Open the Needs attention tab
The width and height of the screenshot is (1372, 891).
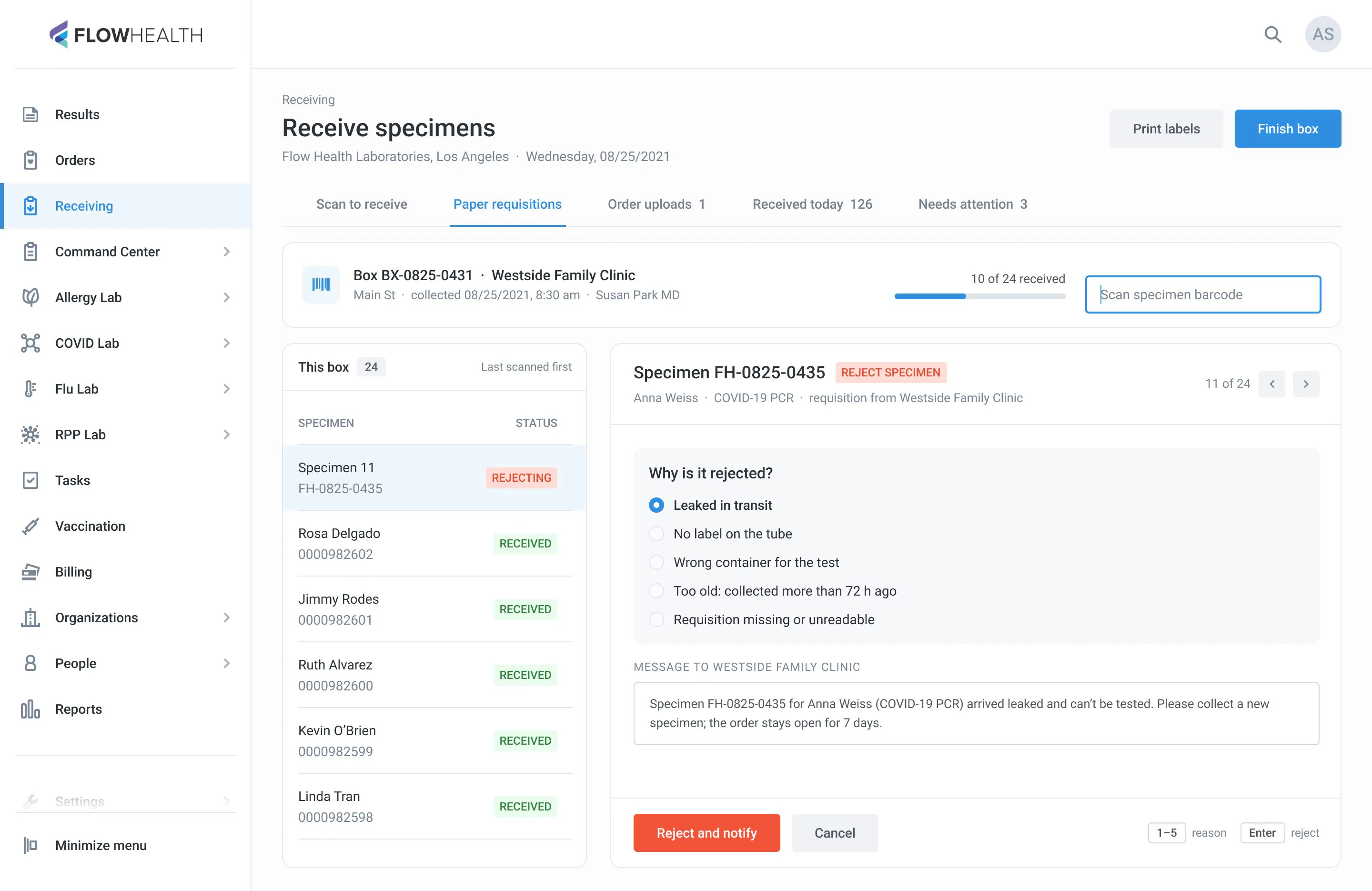[972, 204]
